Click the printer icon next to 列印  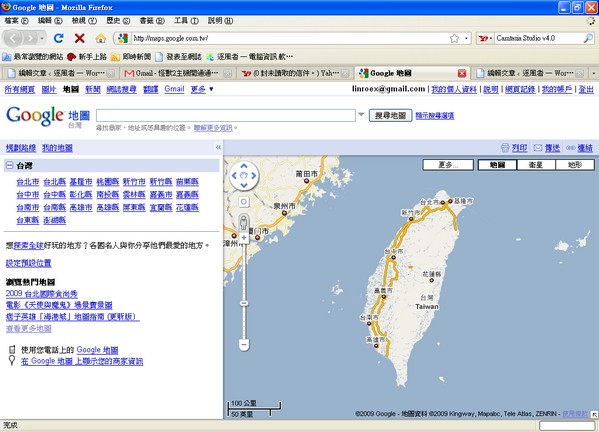[x=505, y=148]
